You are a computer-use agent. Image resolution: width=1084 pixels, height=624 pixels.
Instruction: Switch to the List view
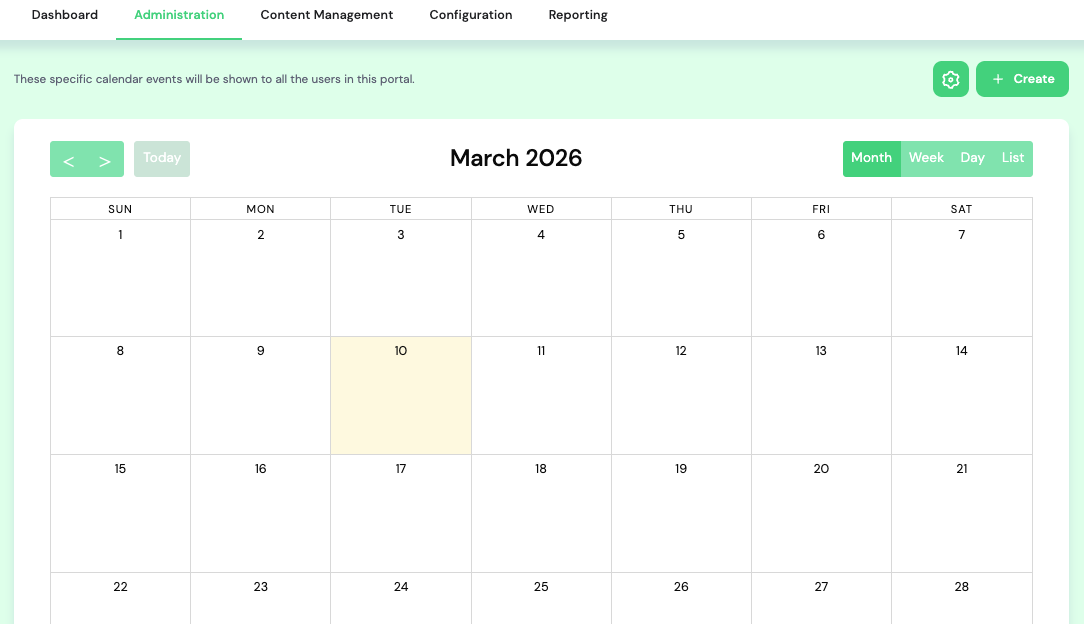pos(1013,158)
